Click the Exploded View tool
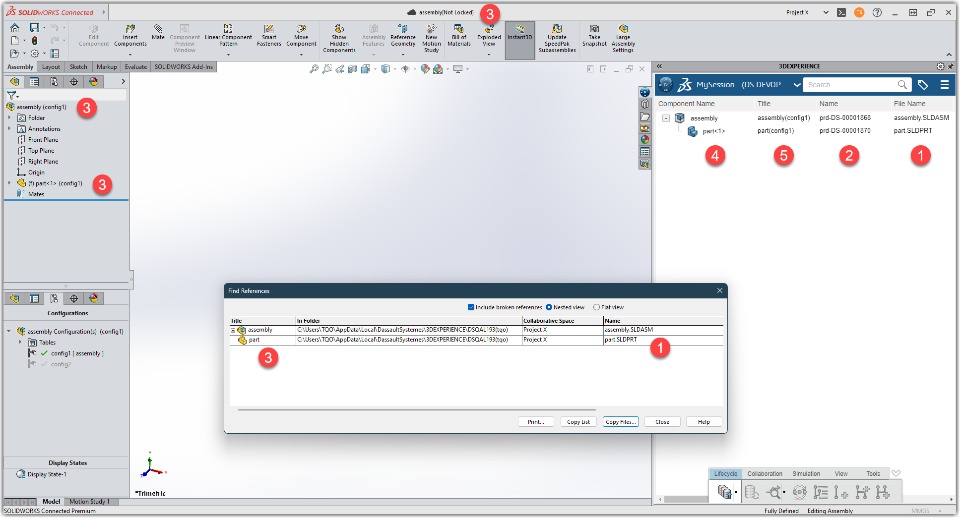The image size is (960, 518). tap(489, 36)
